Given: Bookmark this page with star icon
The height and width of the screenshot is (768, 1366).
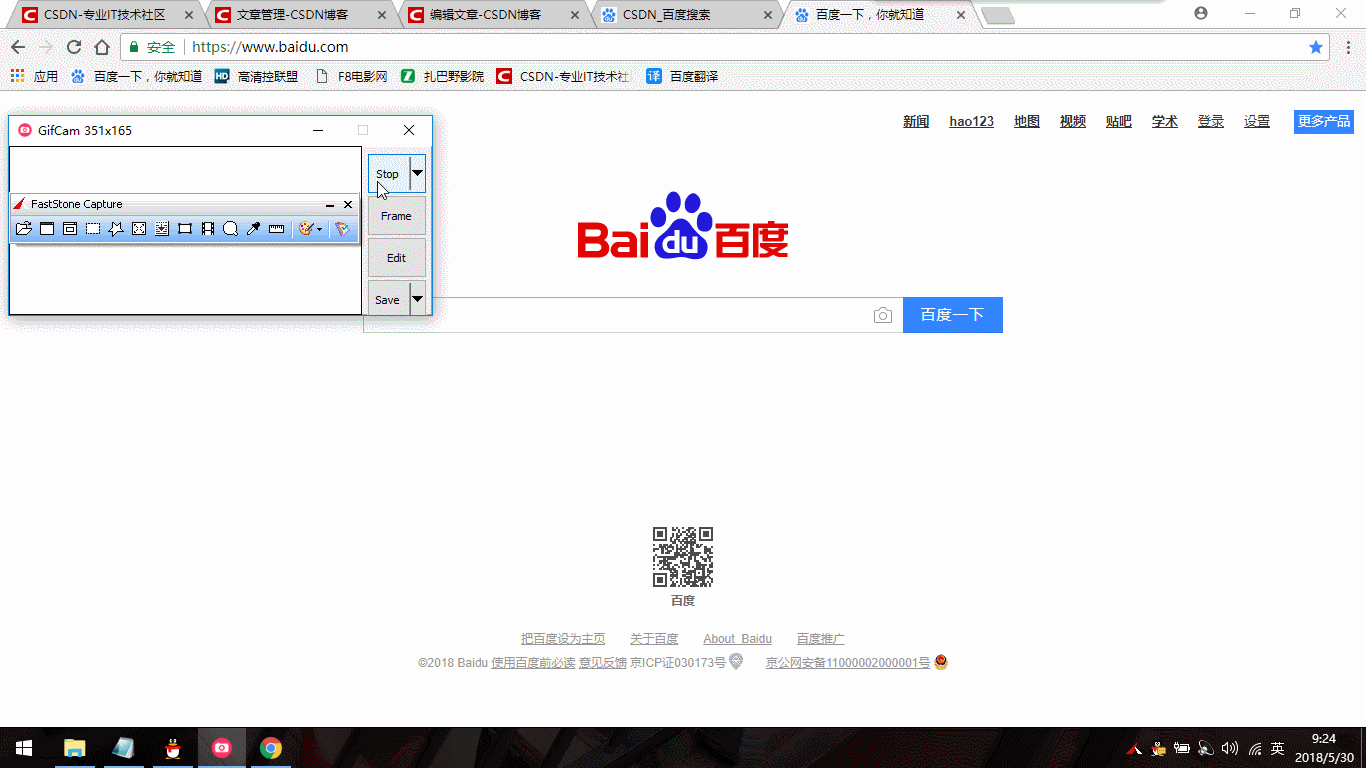Looking at the screenshot, I should pos(1316,47).
